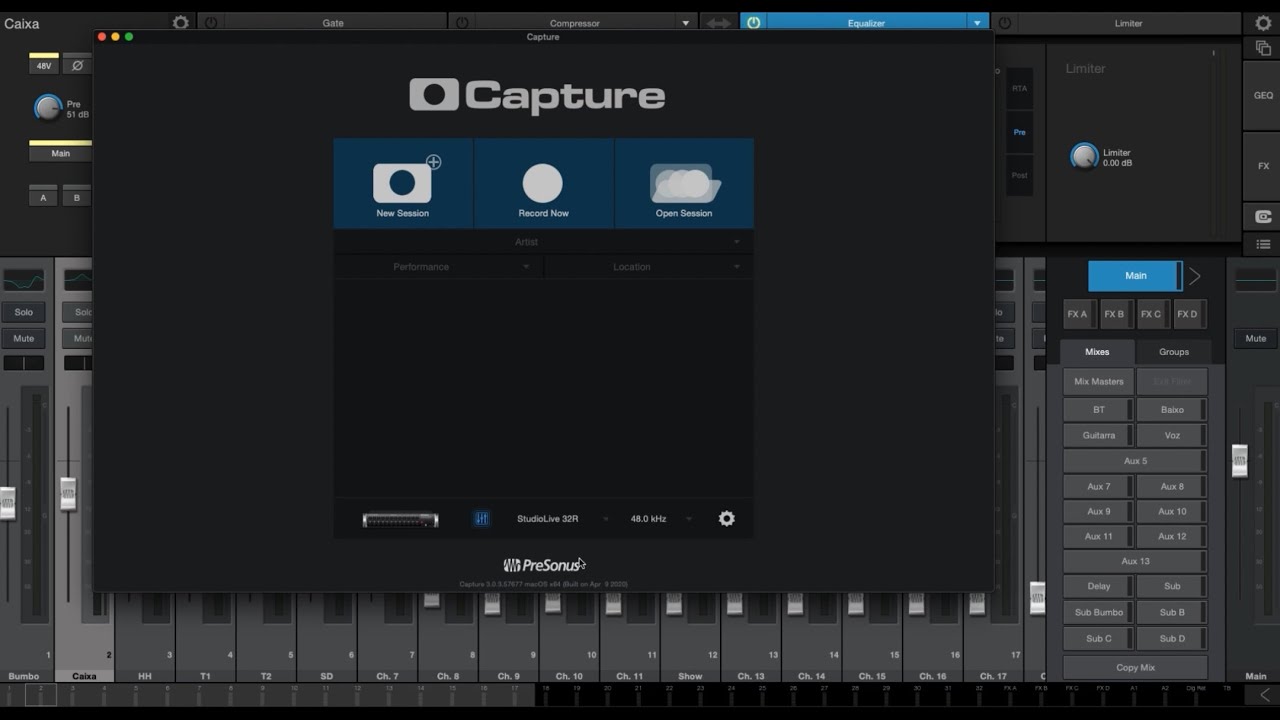Click the Copy Mix button

(x=1135, y=667)
